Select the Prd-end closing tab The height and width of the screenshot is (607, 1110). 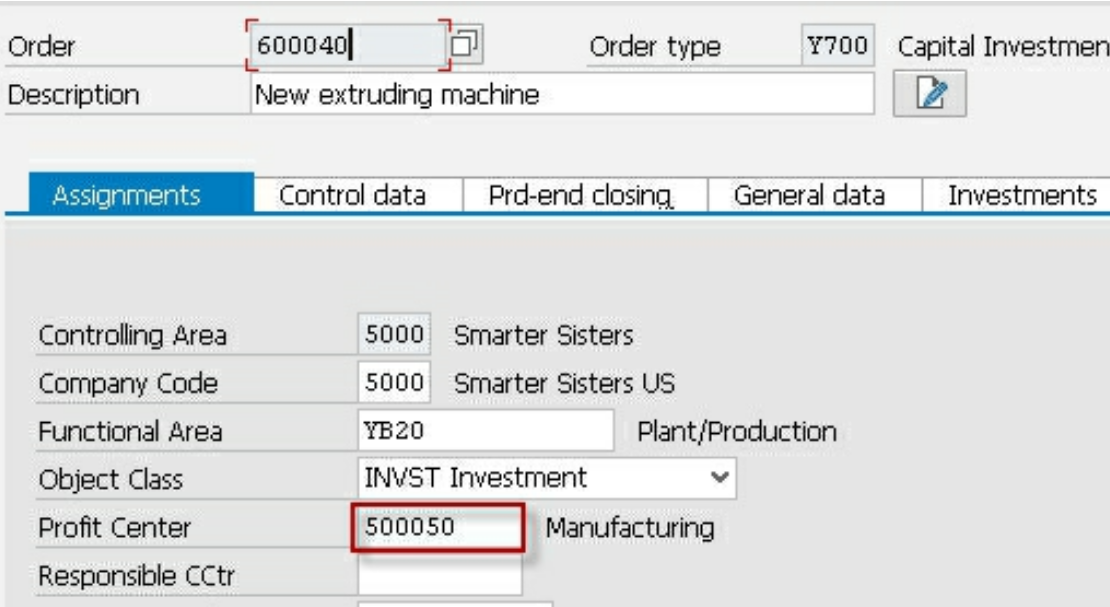579,195
